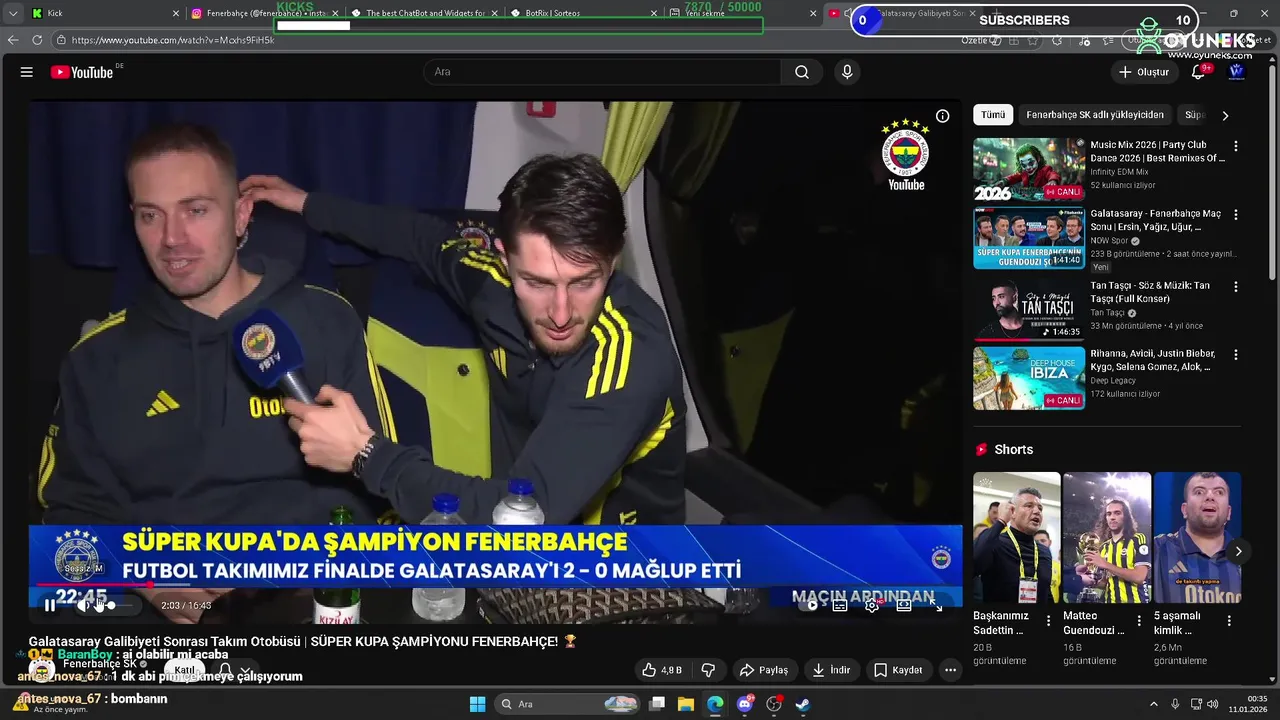The image size is (1280, 720).
Task: Open options for Music Mix 2026 video
Action: tap(1236, 146)
